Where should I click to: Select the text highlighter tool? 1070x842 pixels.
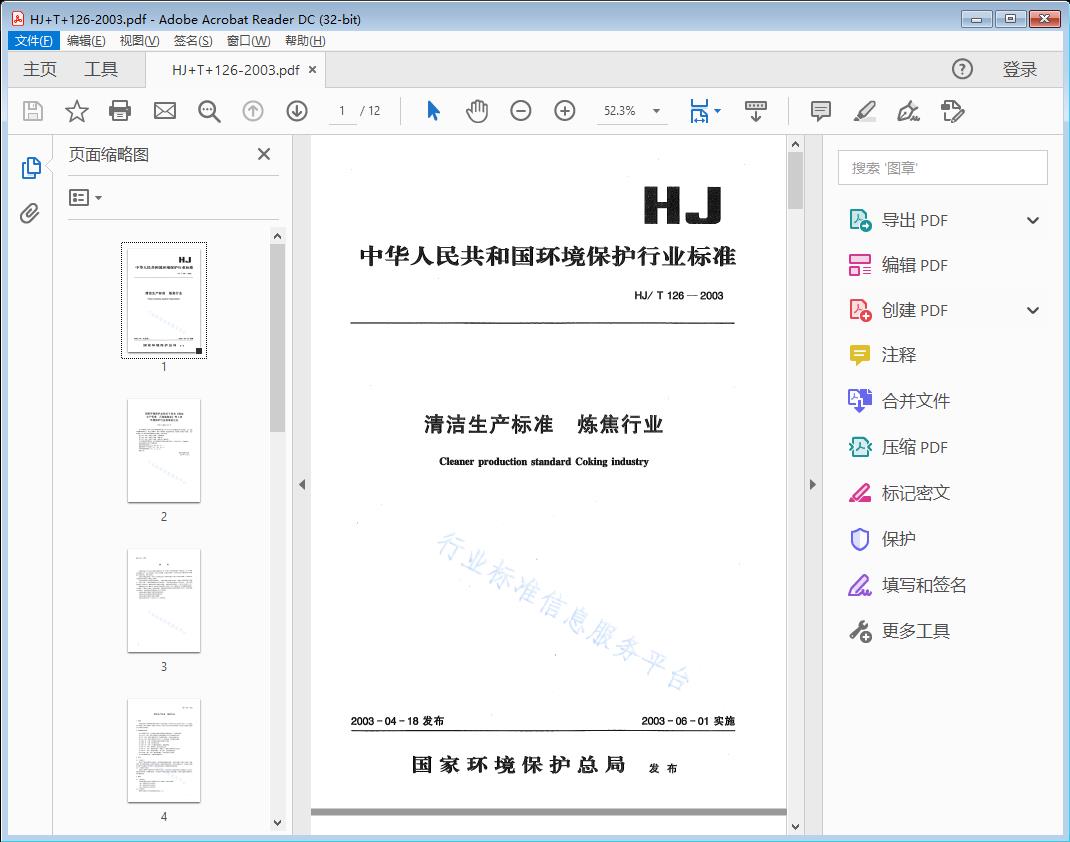[864, 111]
